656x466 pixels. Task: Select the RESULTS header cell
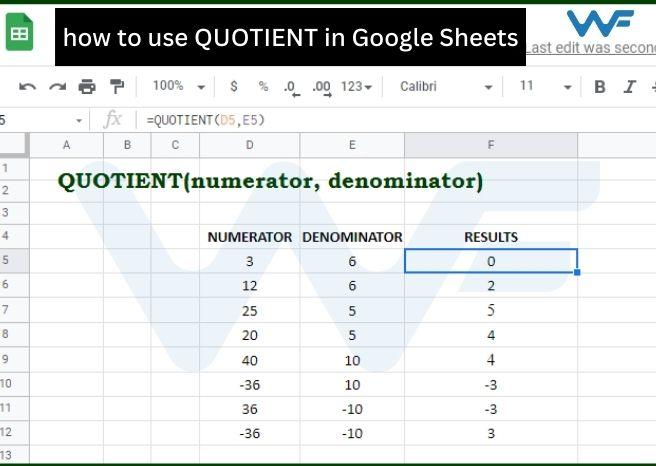point(491,237)
